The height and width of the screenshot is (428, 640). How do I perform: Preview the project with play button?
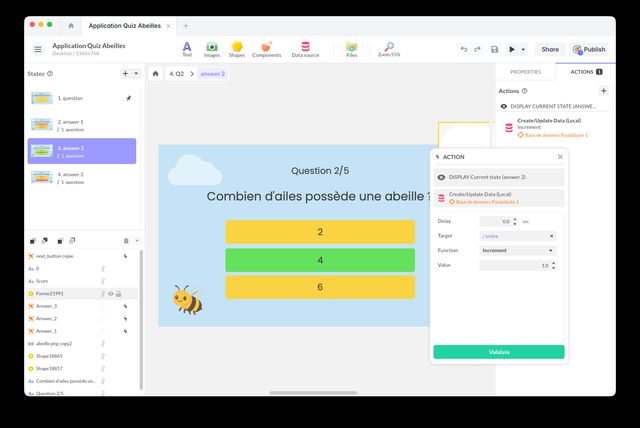511,49
